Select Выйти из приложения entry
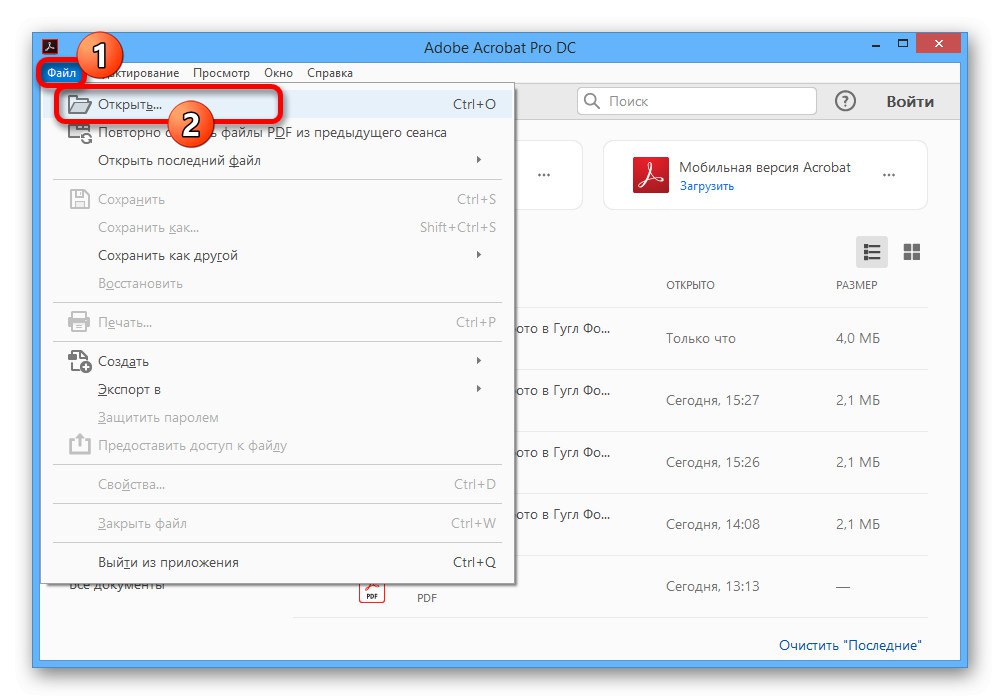The image size is (1000, 700). [x=277, y=562]
